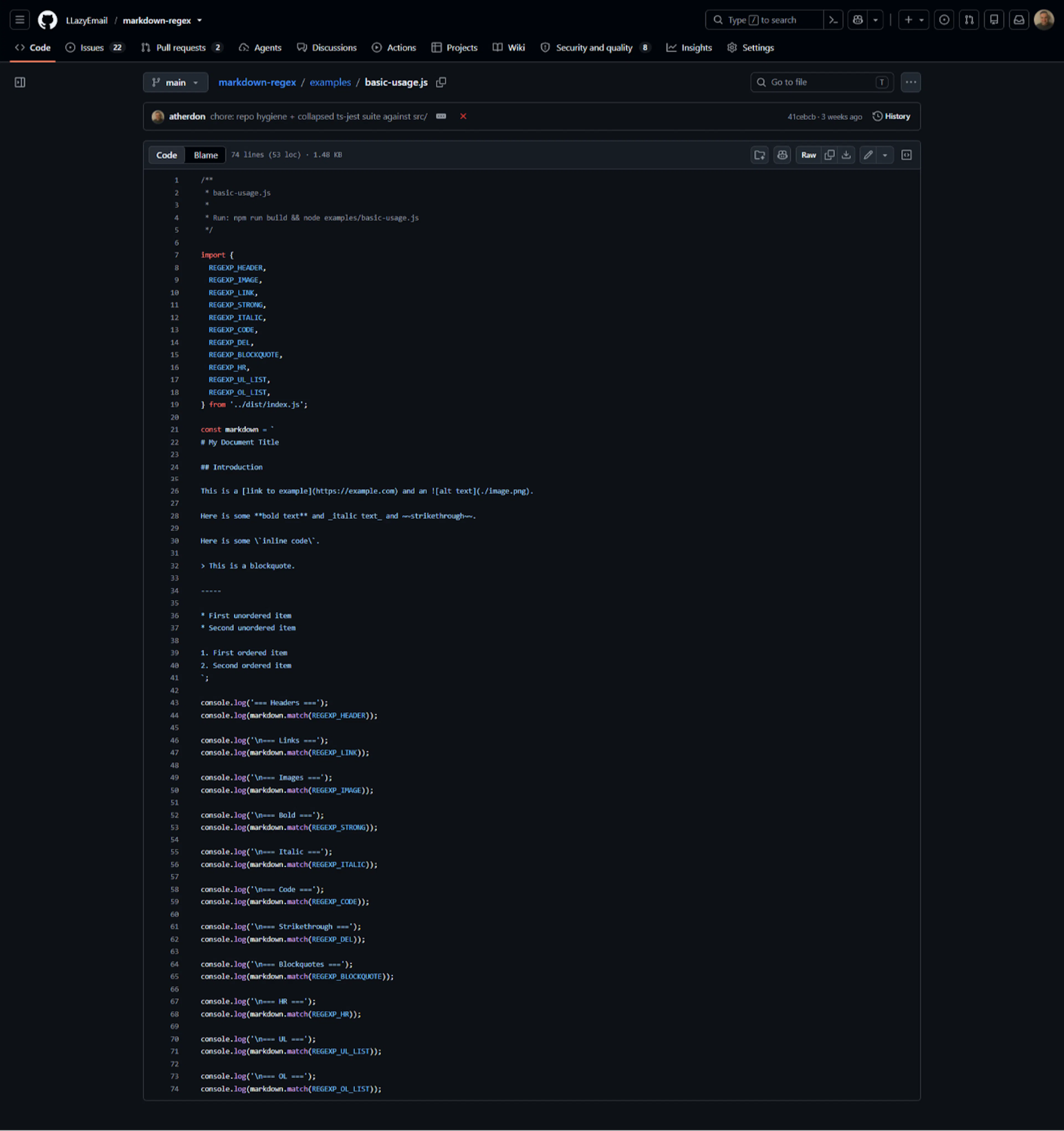Copy the file path next to basic-usage.js
Image resolution: width=1064 pixels, height=1131 pixels.
point(441,83)
